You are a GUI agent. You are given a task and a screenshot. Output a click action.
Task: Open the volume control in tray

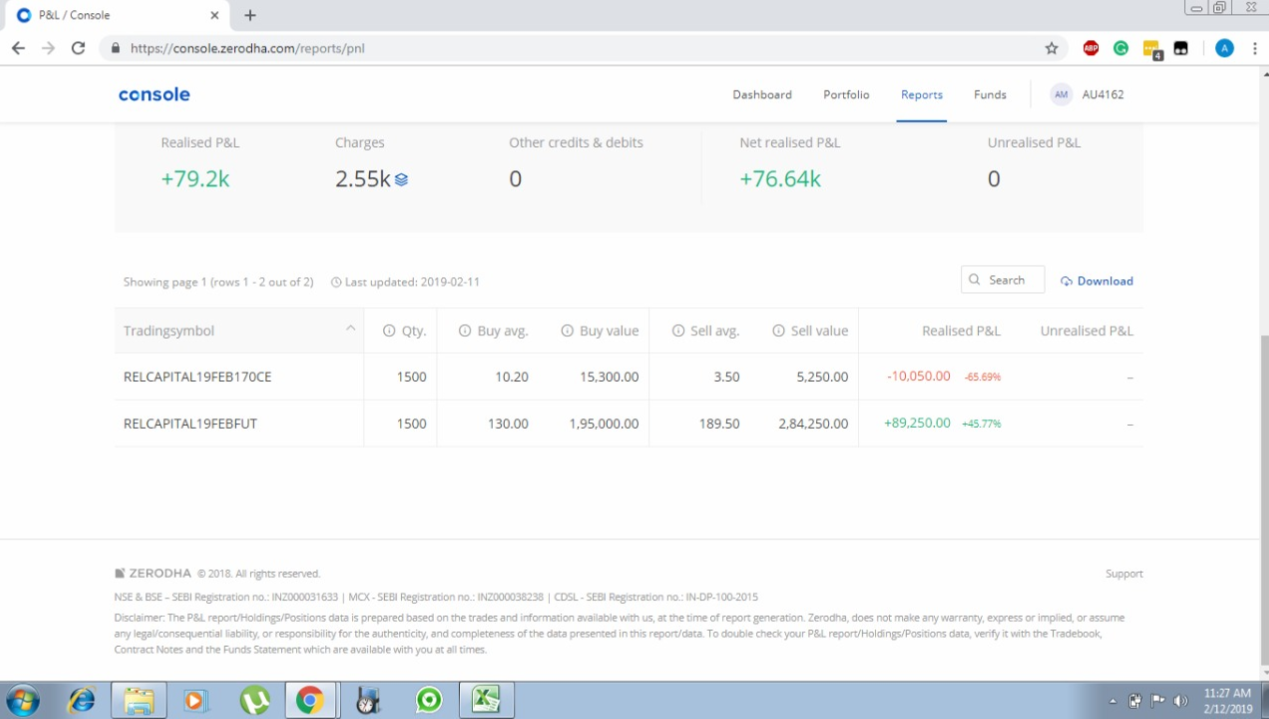1181,701
